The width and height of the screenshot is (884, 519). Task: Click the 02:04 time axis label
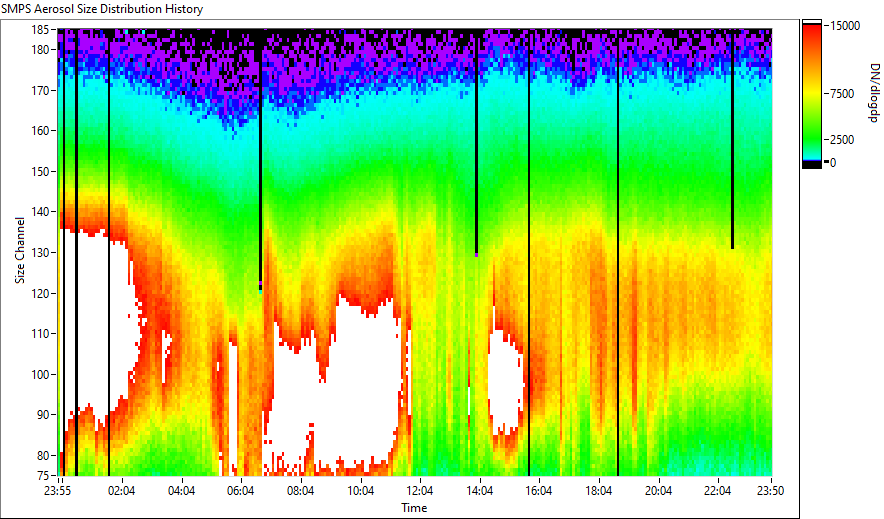tap(121, 491)
